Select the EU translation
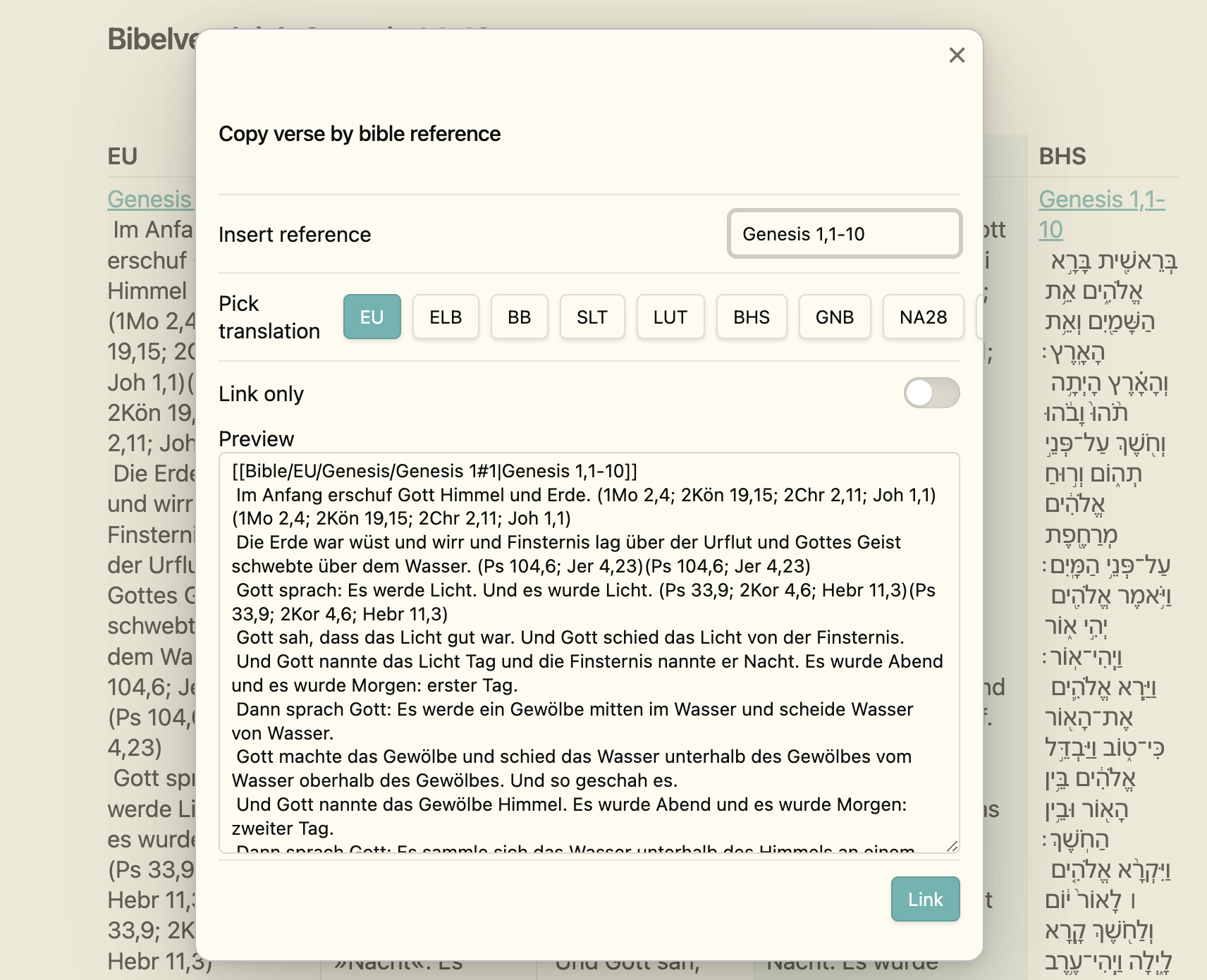 [x=372, y=317]
